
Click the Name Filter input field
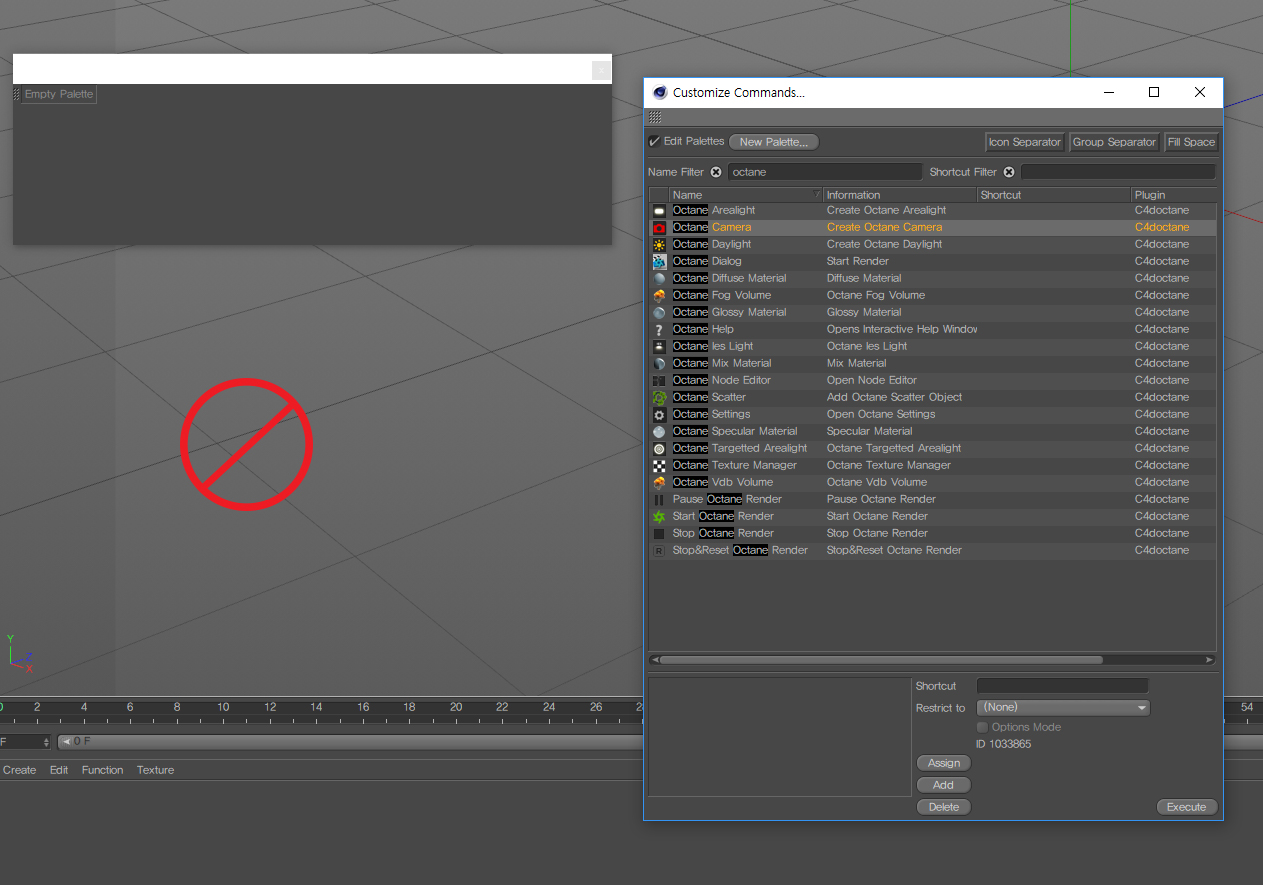point(825,172)
